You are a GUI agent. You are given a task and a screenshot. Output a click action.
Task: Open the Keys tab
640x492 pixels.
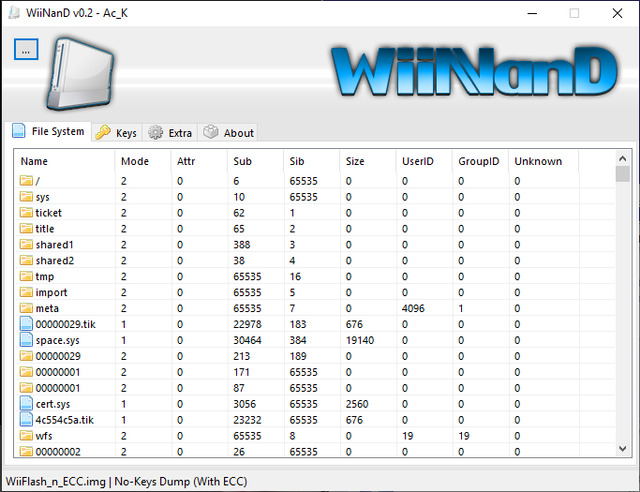pyautogui.click(x=116, y=133)
